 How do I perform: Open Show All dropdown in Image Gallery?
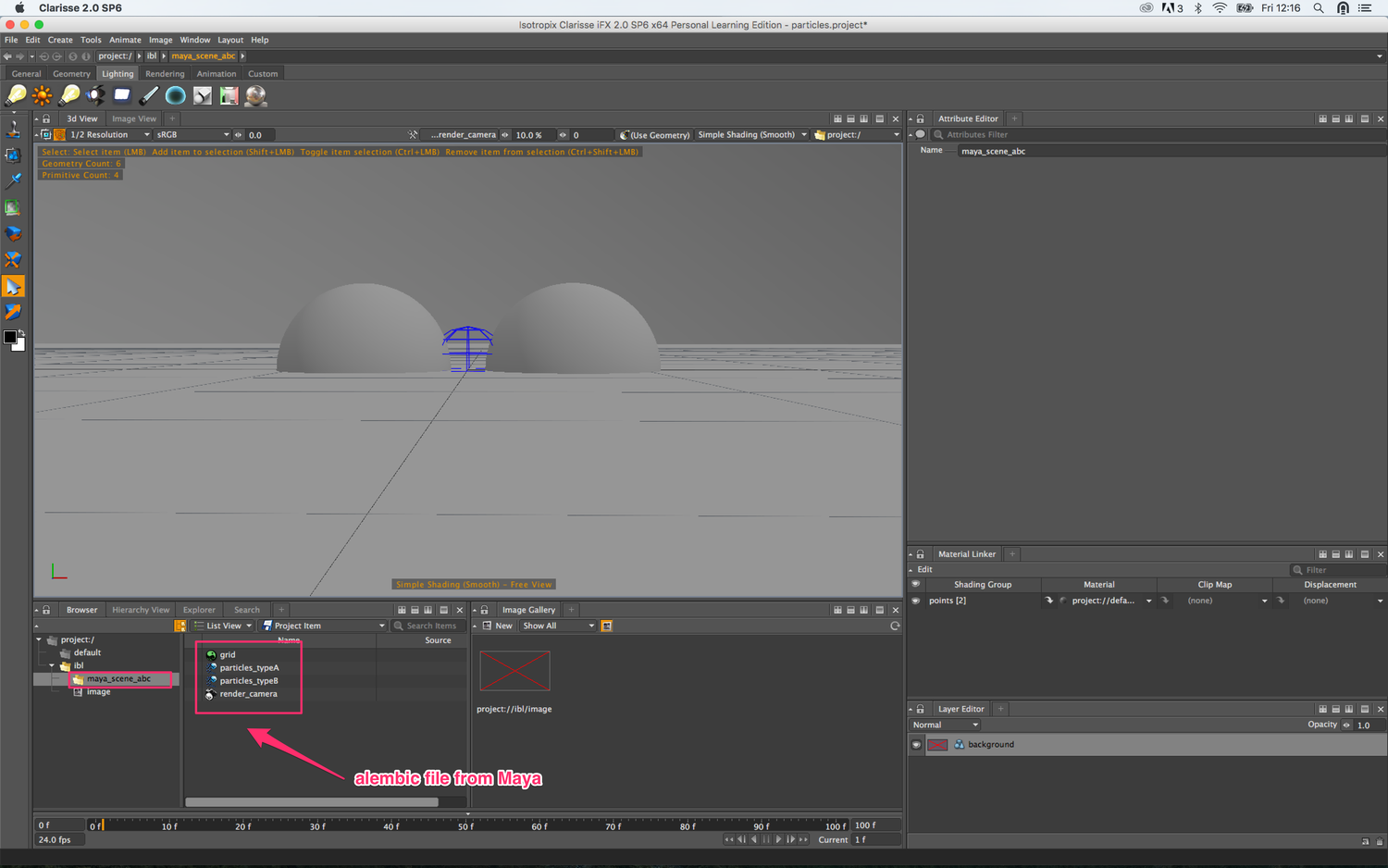558,626
